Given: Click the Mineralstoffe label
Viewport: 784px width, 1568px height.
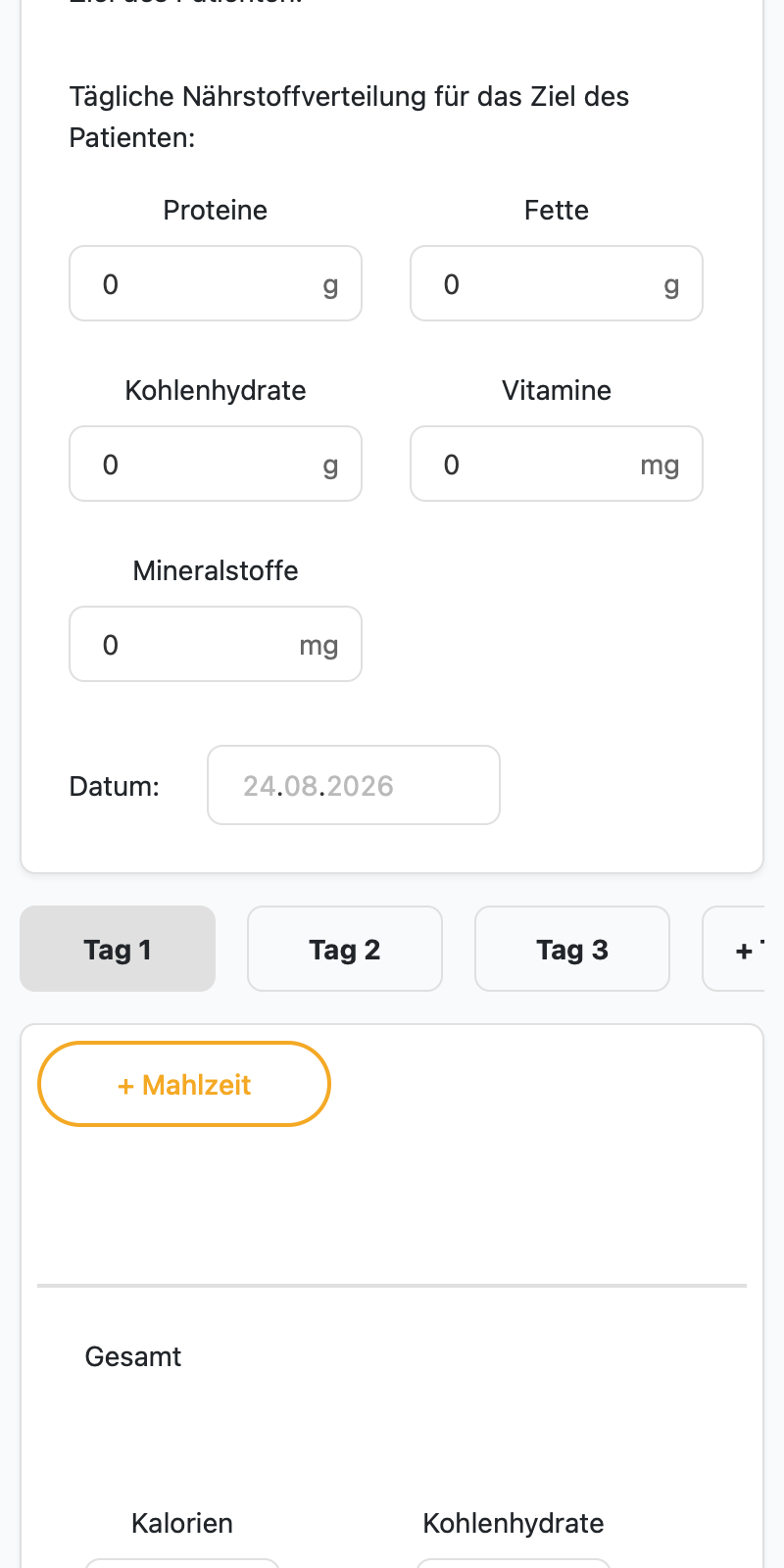Looking at the screenshot, I should (216, 570).
